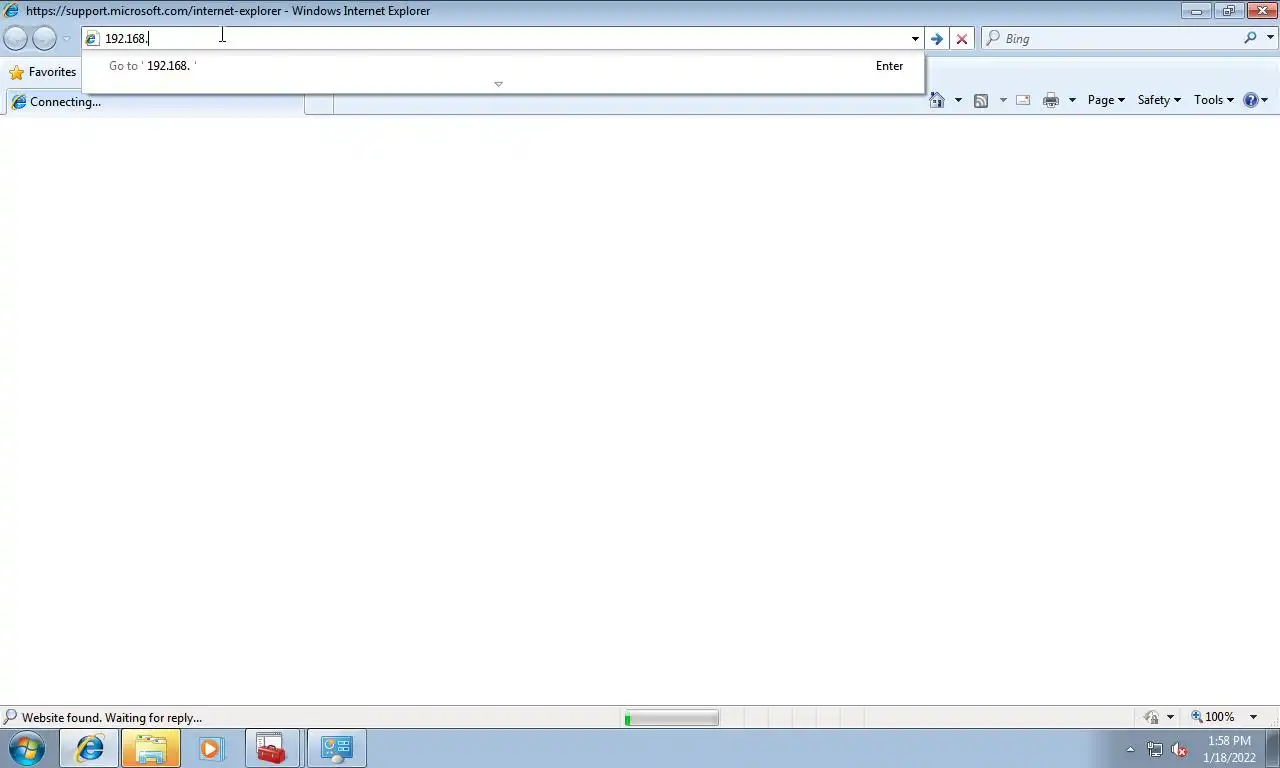
Task: Open the security zone dropdown arrow
Action: (x=1170, y=717)
